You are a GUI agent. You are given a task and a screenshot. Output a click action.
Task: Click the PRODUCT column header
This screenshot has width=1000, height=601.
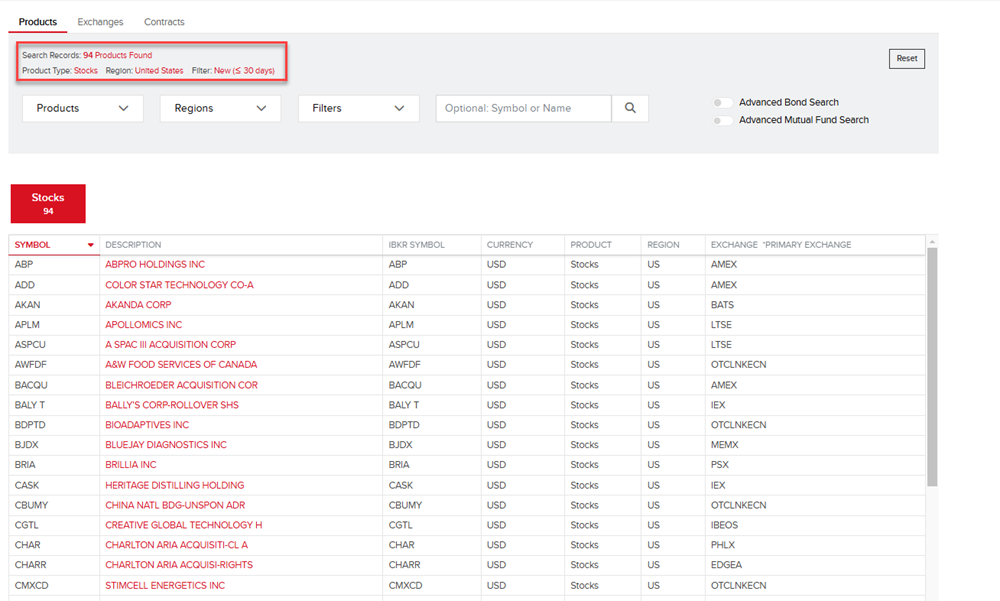591,245
